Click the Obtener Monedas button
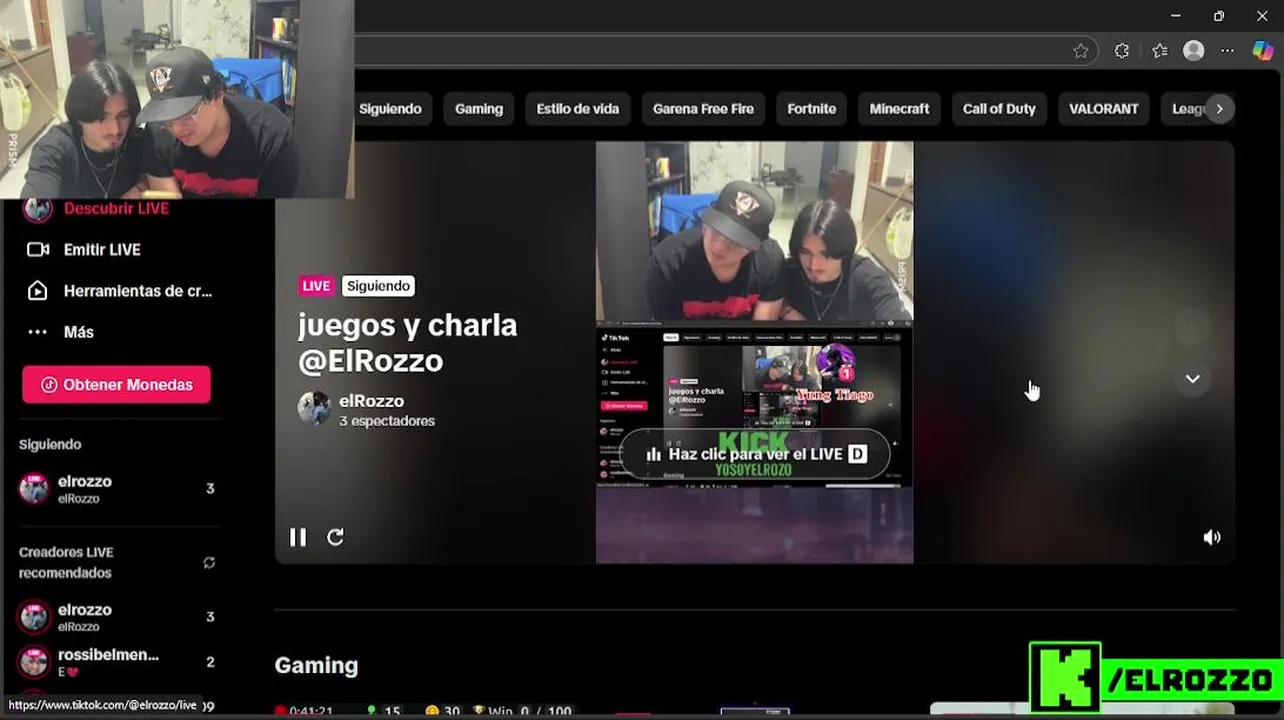This screenshot has width=1284, height=720. pyautogui.click(x=116, y=385)
